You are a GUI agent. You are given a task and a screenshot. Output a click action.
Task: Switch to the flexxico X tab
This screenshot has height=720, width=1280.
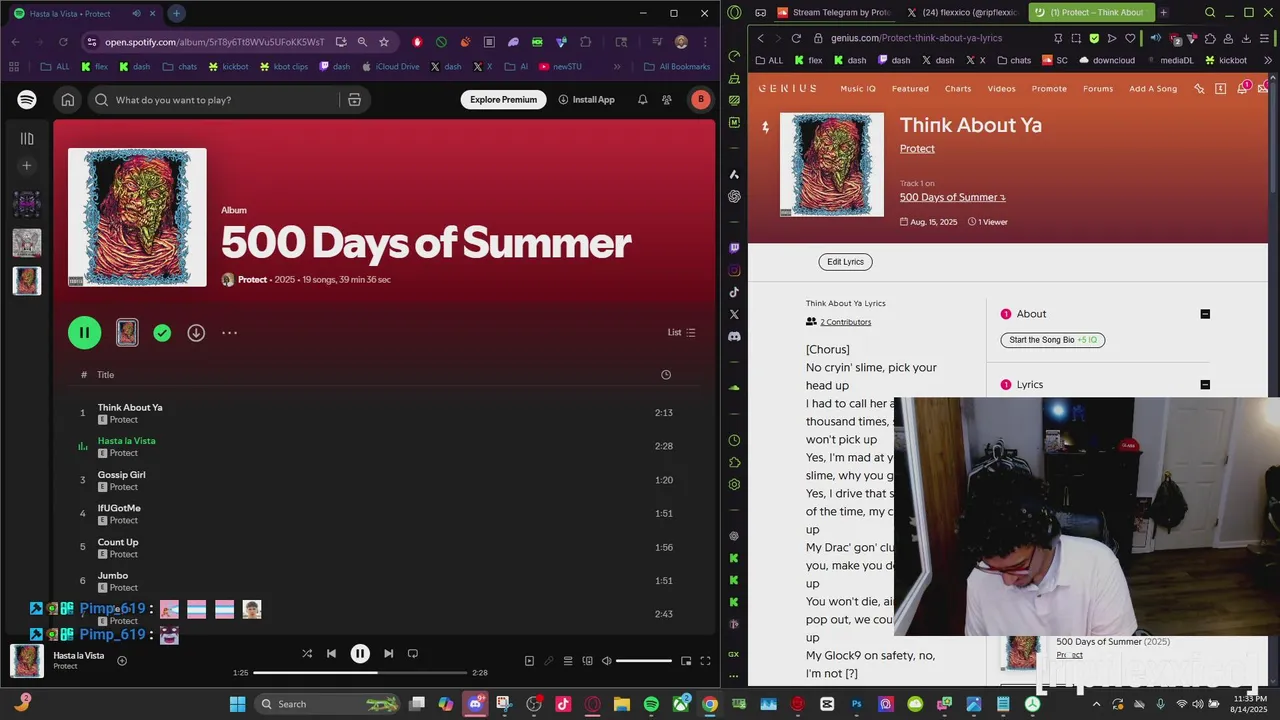(x=962, y=13)
